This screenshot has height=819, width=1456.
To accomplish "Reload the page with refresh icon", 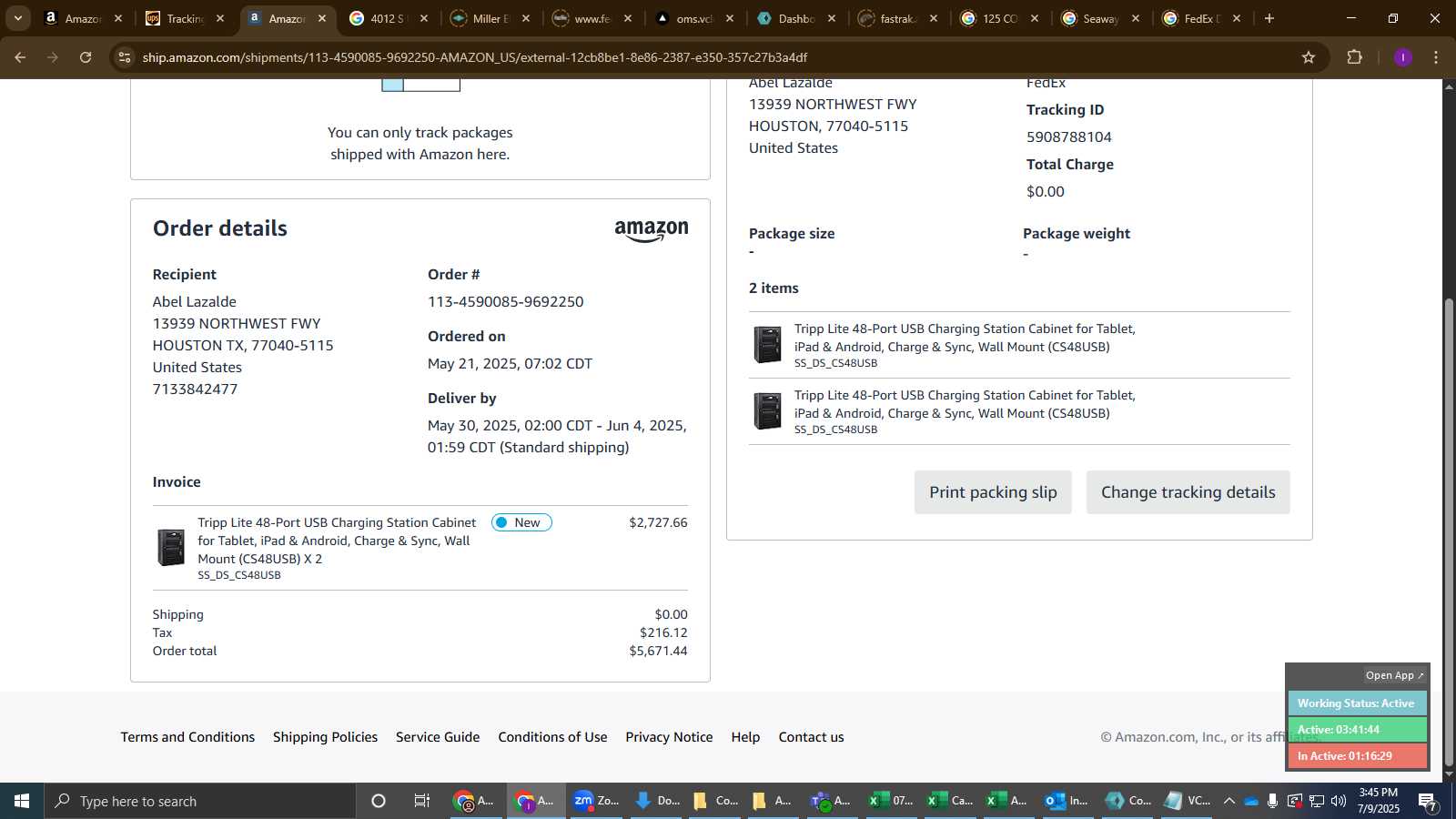I will click(x=86, y=57).
